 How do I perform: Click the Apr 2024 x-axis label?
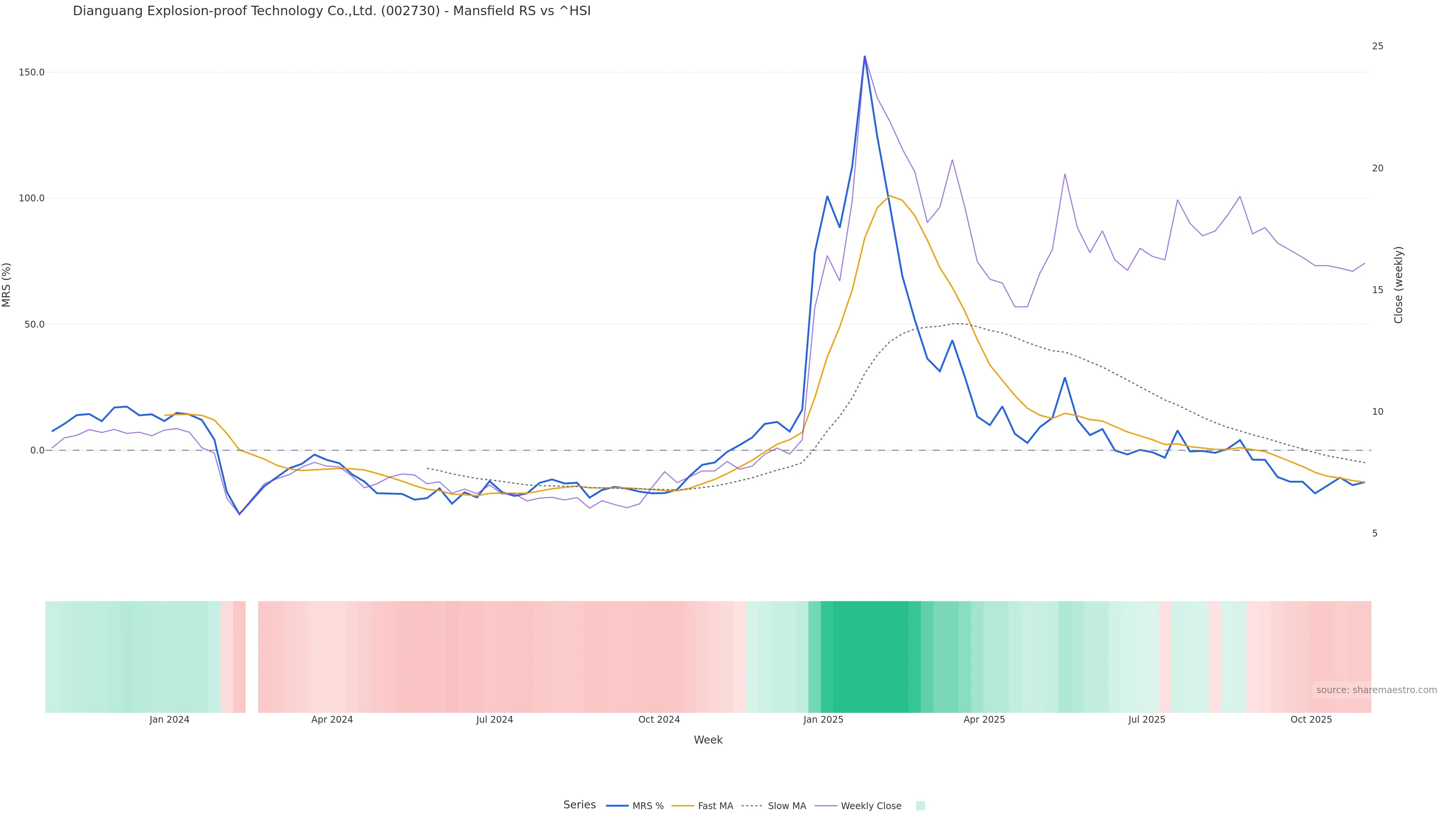click(x=332, y=720)
